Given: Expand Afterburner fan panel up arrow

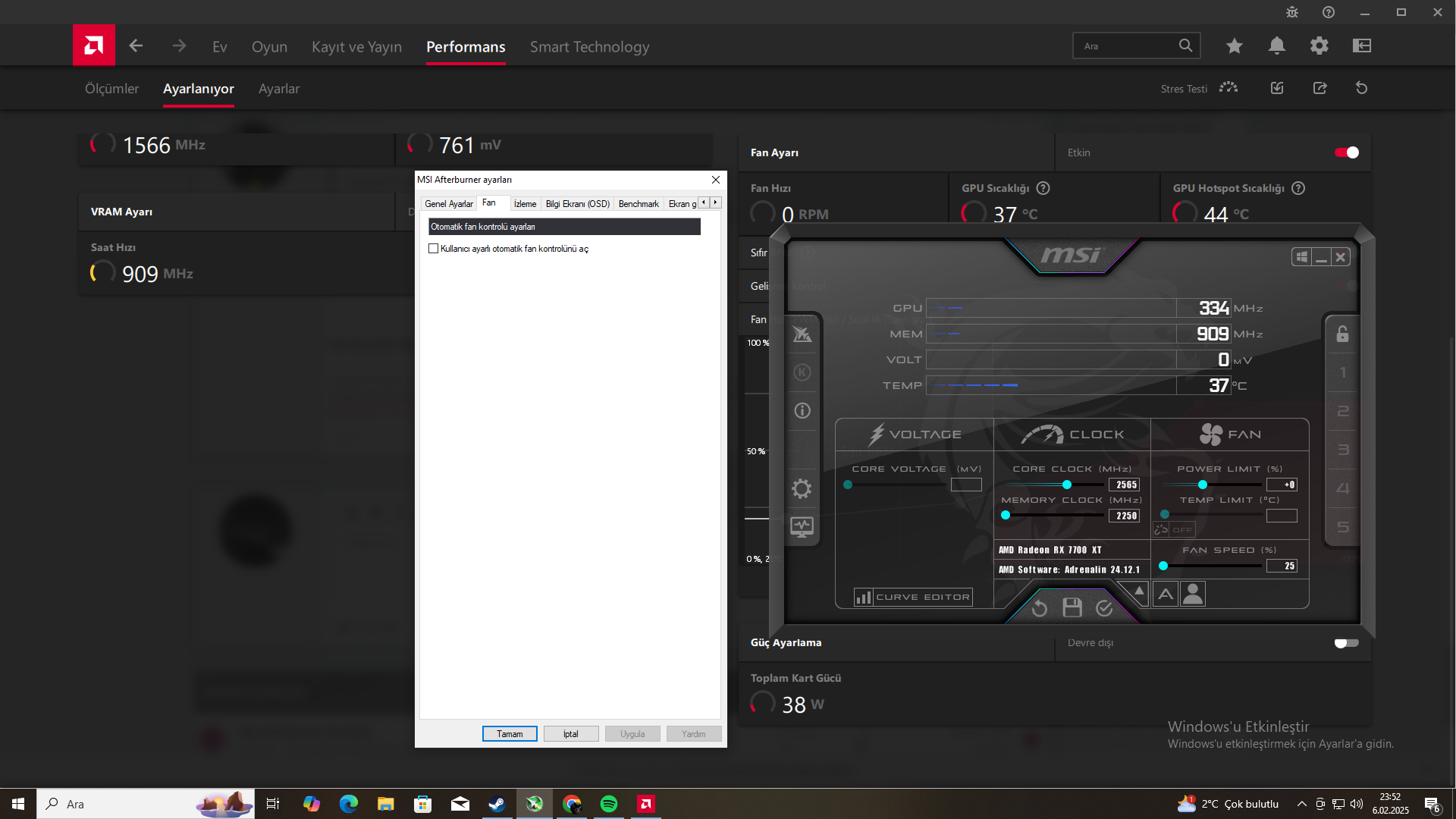Looking at the screenshot, I should [1139, 591].
